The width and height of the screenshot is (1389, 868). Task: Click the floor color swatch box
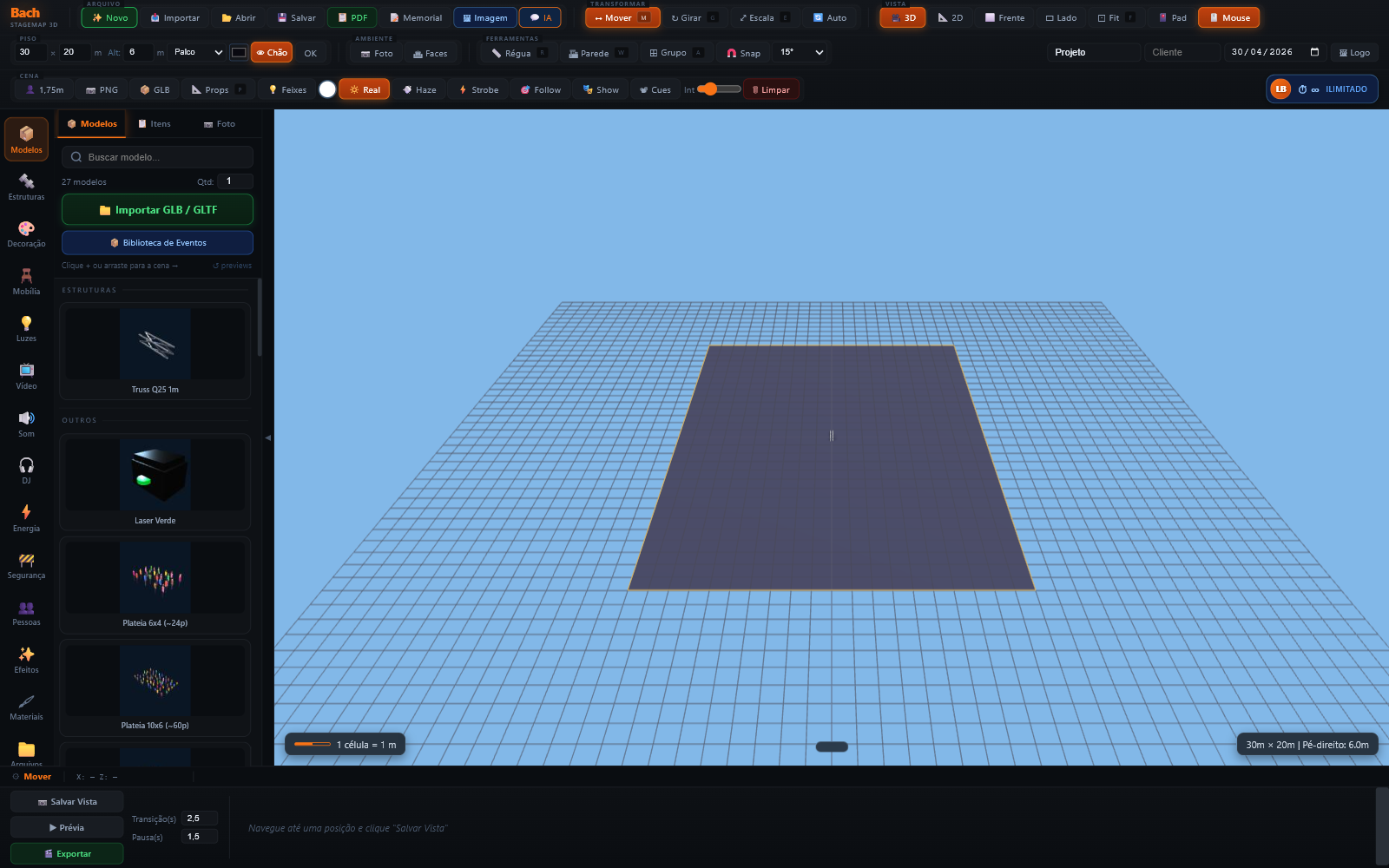point(239,52)
